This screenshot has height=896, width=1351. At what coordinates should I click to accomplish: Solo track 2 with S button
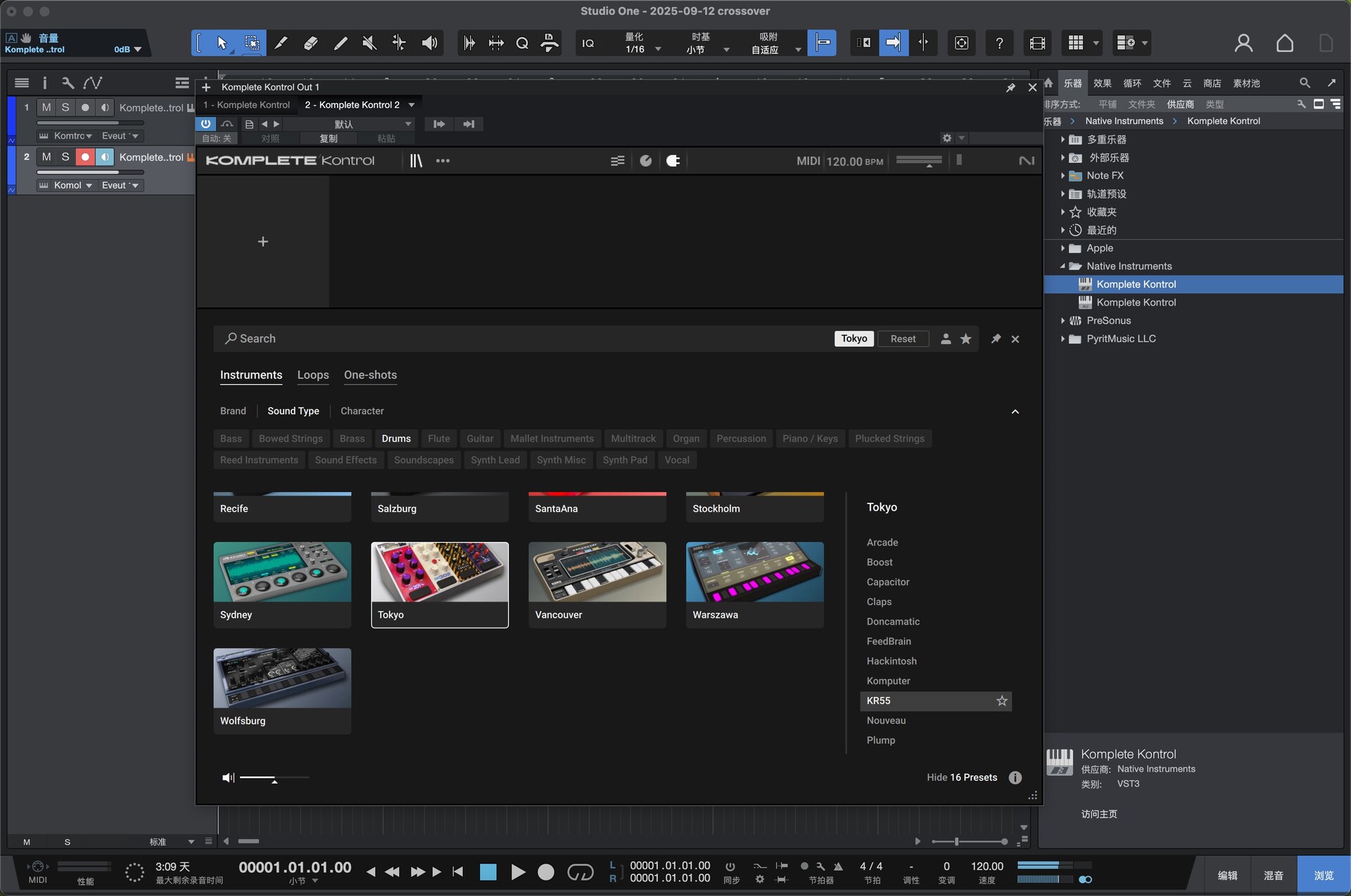click(x=65, y=157)
